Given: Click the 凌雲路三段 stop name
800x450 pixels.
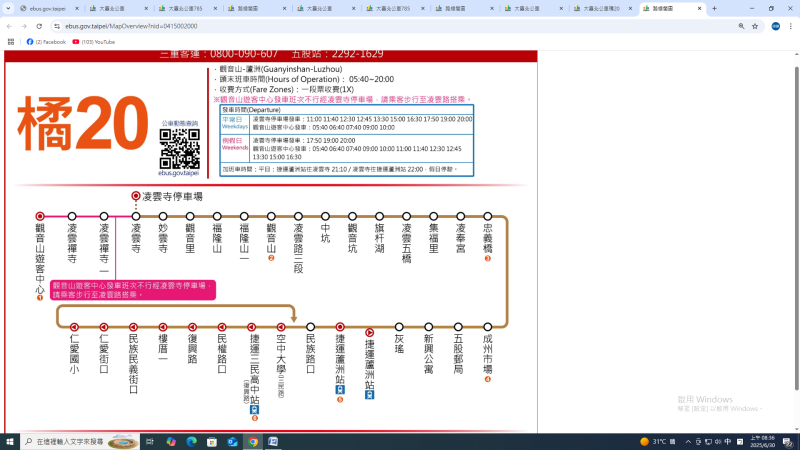Looking at the screenshot, I should coord(298,248).
